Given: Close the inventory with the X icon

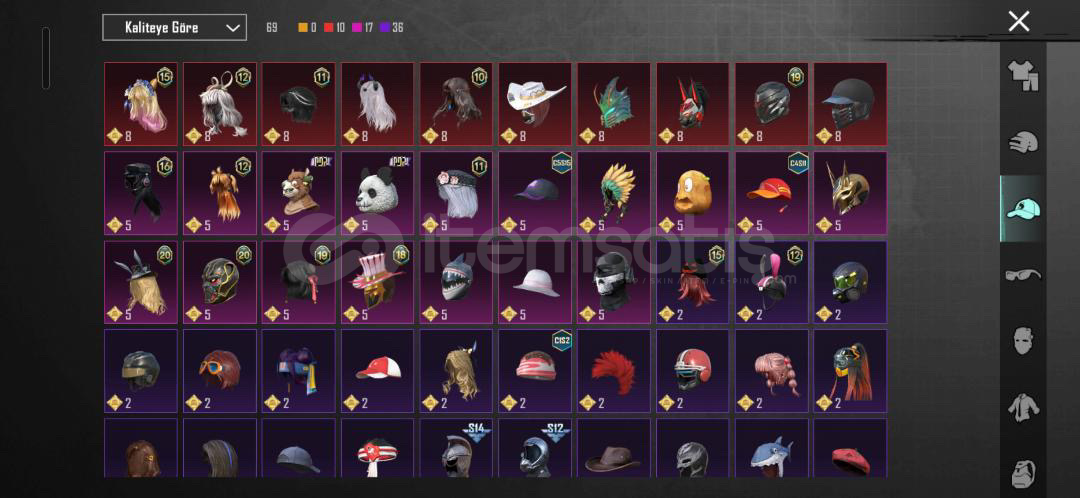Looking at the screenshot, I should coord(1019,21).
